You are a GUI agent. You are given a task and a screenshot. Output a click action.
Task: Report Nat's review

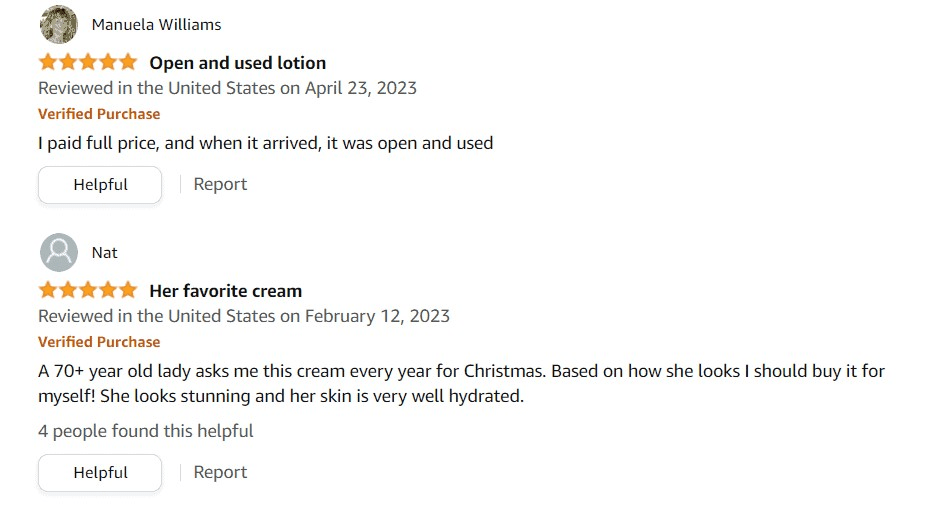click(220, 472)
